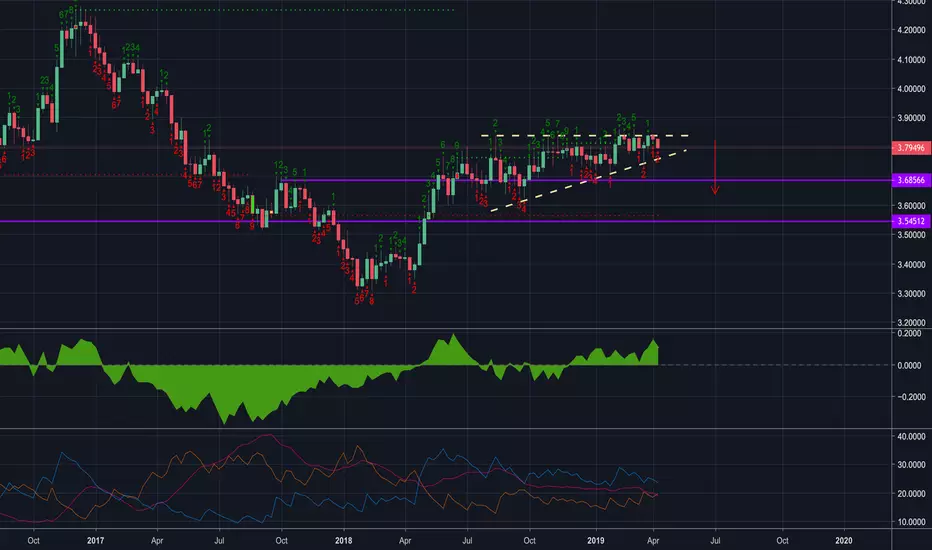Click the 0.2000 oscillator scale value

tap(909, 334)
